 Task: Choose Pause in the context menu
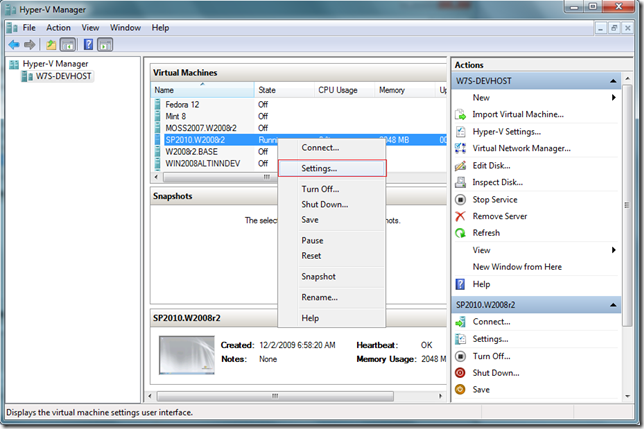332,241
